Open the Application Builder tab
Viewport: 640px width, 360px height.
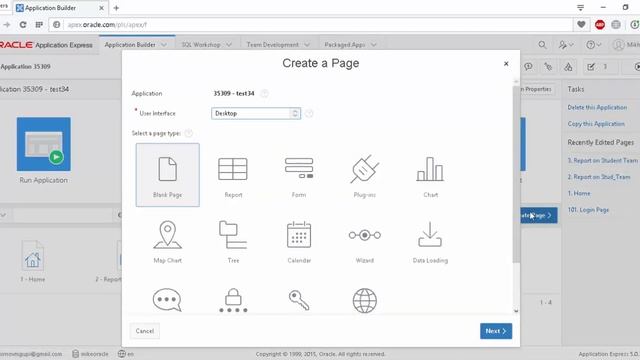click(130, 45)
